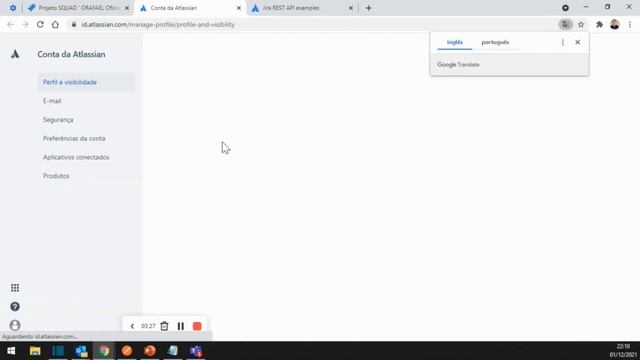The width and height of the screenshot is (640, 360).
Task: Open Google Translate options three-dot menu
Action: click(x=563, y=42)
